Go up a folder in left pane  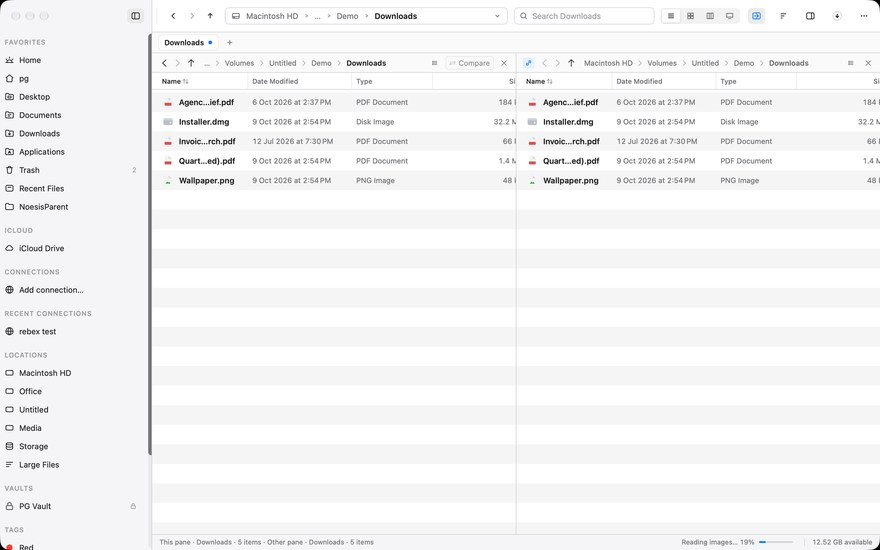(191, 63)
